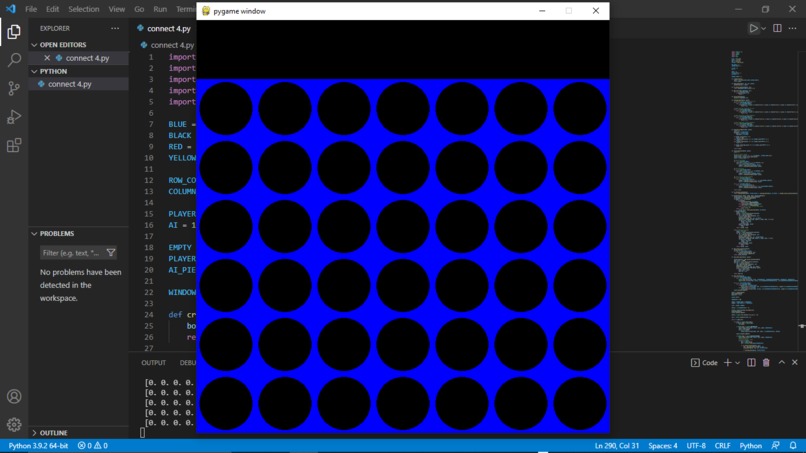Click the bottom-right circle of the game board

[x=580, y=404]
